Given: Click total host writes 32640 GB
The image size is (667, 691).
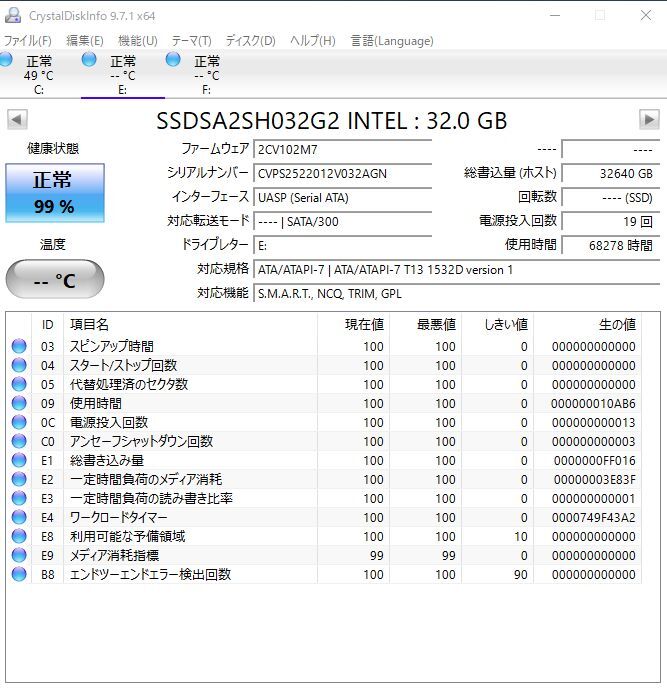Looking at the screenshot, I should pyautogui.click(x=611, y=173).
